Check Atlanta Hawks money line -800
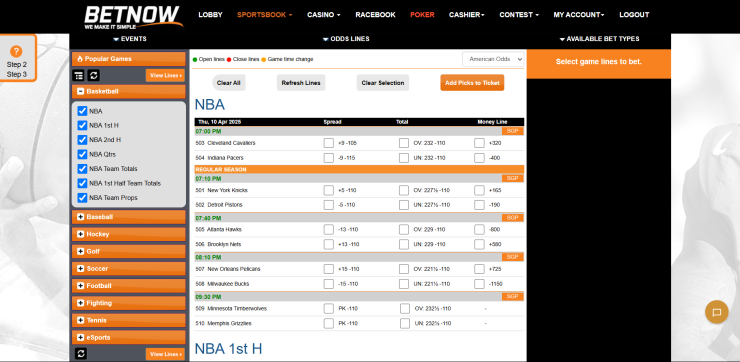 click(479, 229)
